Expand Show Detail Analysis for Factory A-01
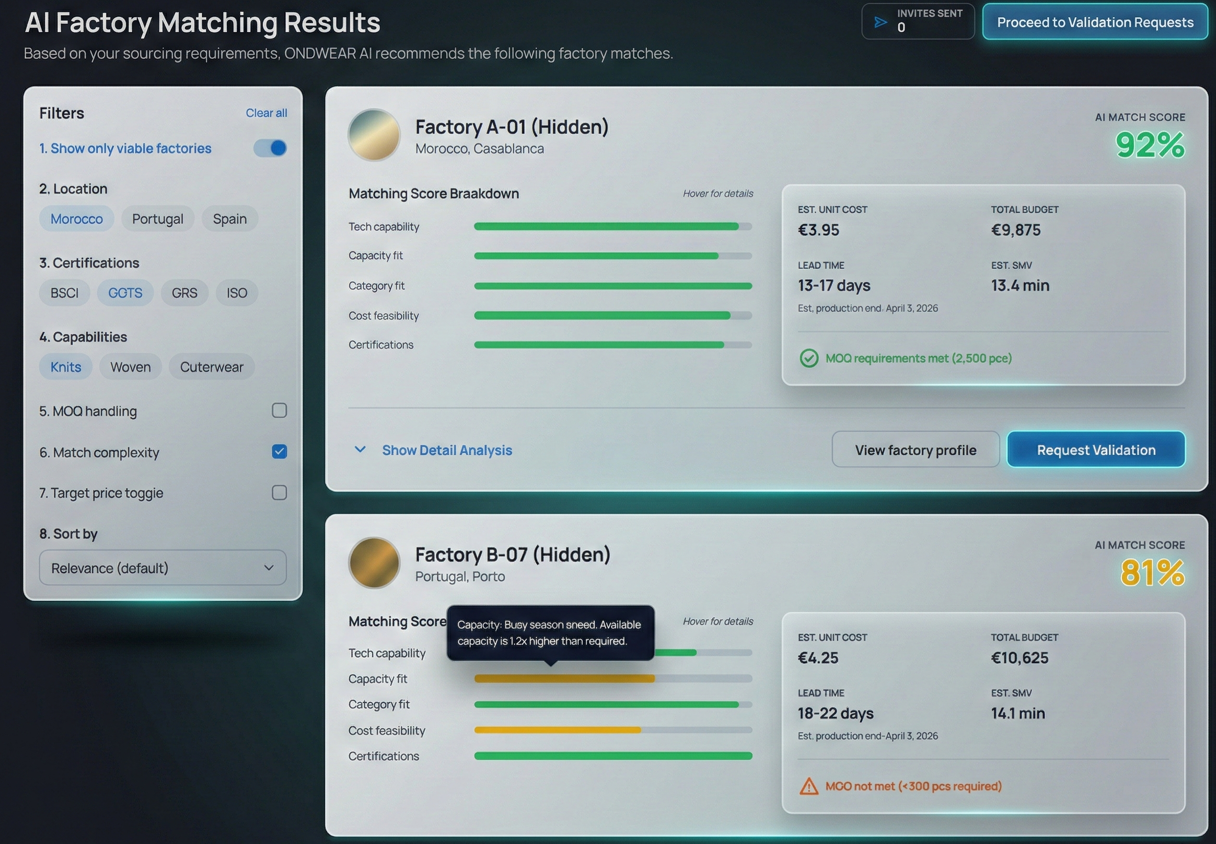 446,450
